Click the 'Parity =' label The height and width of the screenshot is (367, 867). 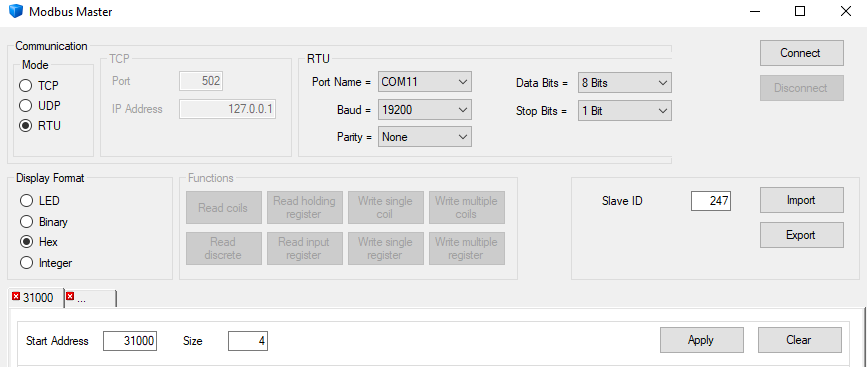coord(354,137)
